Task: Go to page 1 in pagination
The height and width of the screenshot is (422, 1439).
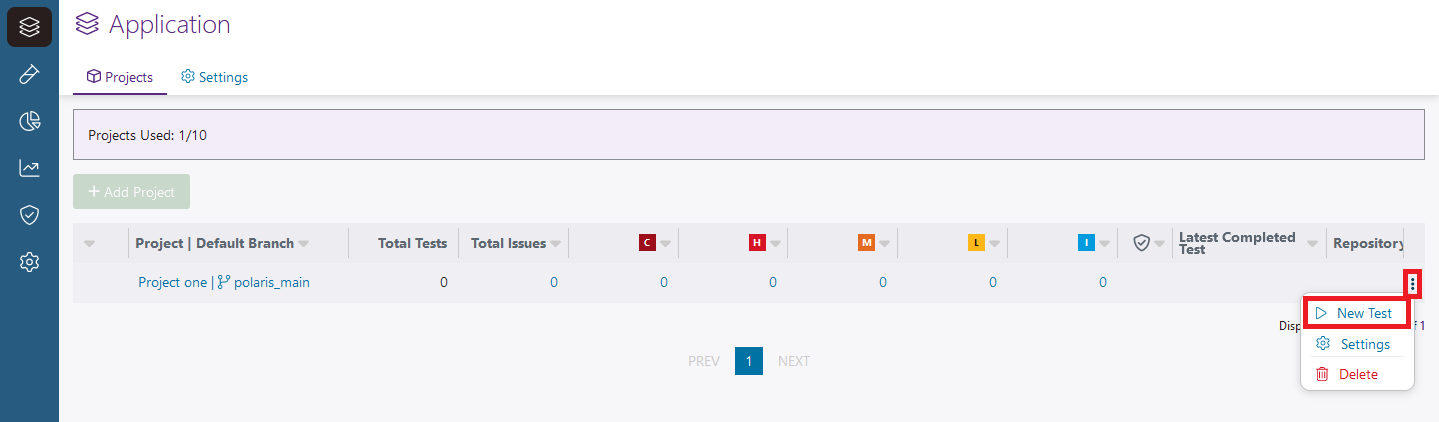Action: click(749, 361)
